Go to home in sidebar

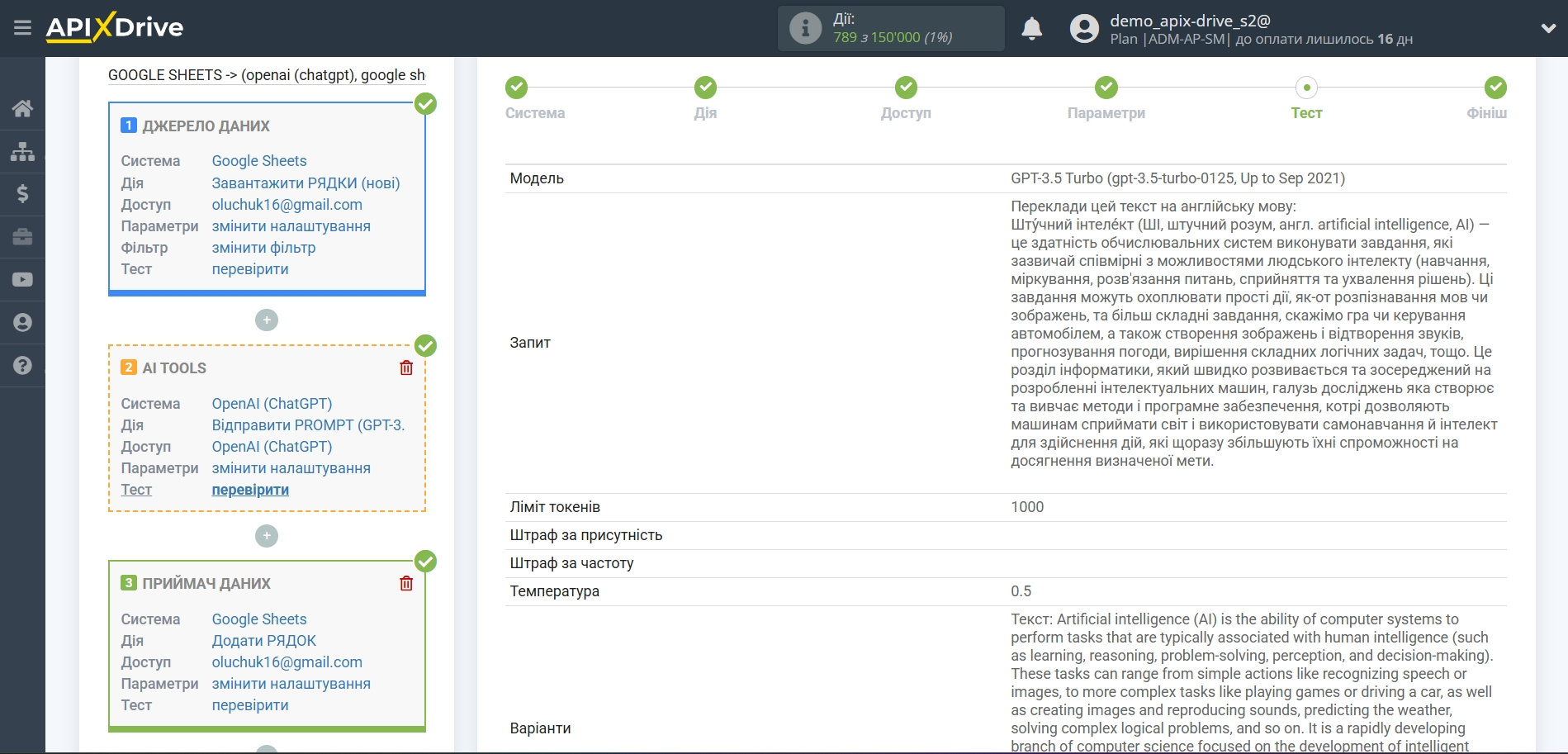[x=22, y=108]
